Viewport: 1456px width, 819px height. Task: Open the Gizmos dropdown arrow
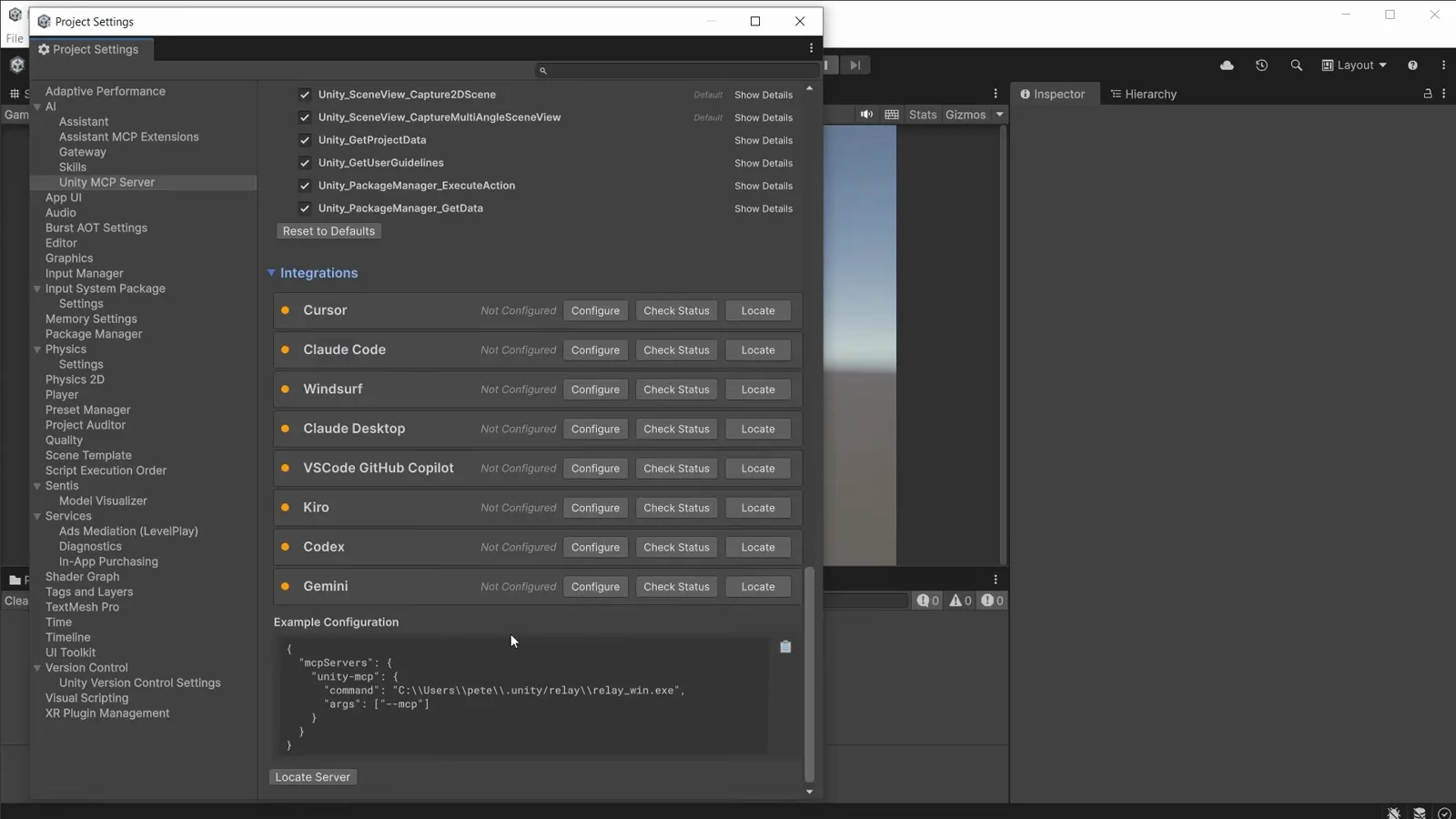click(999, 115)
